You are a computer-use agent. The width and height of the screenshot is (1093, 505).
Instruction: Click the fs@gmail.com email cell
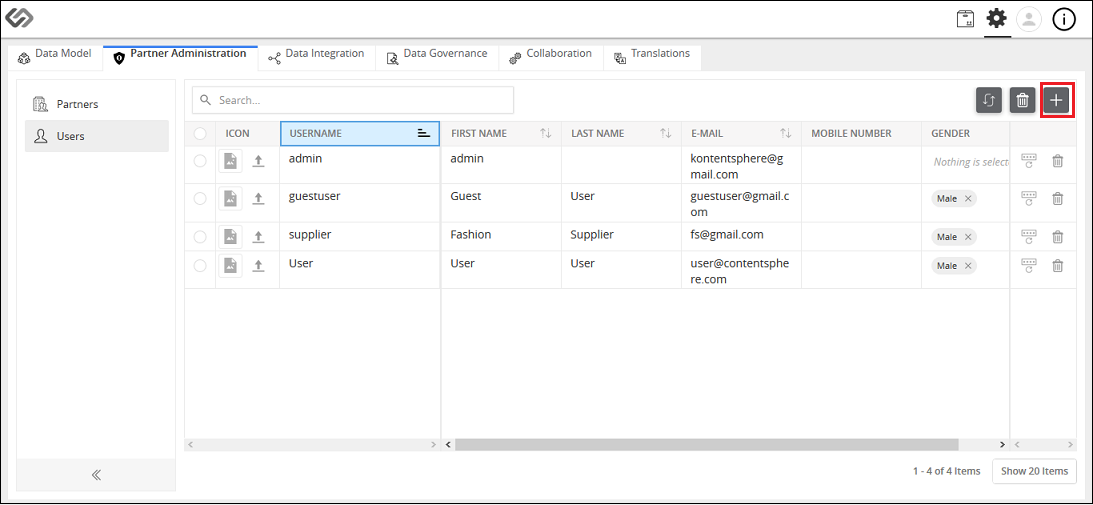pyautogui.click(x=741, y=236)
